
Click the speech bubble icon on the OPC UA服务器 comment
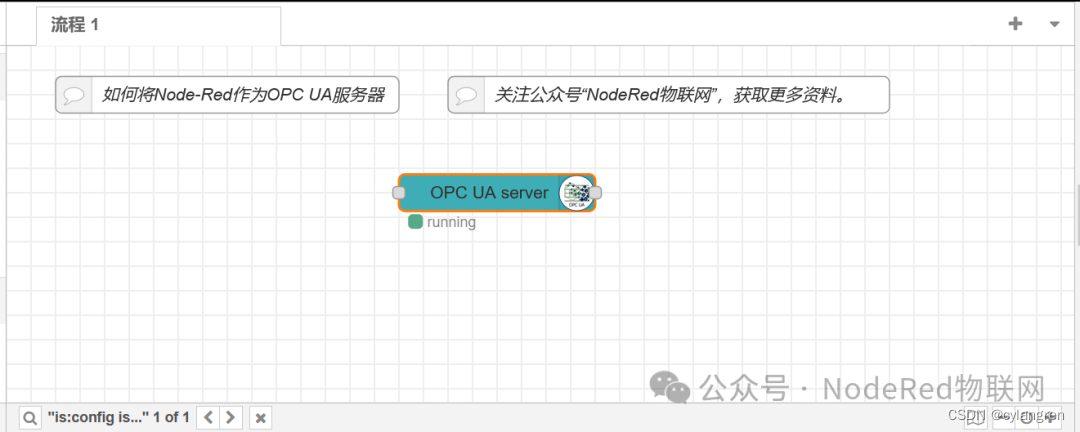pyautogui.click(x=73, y=95)
